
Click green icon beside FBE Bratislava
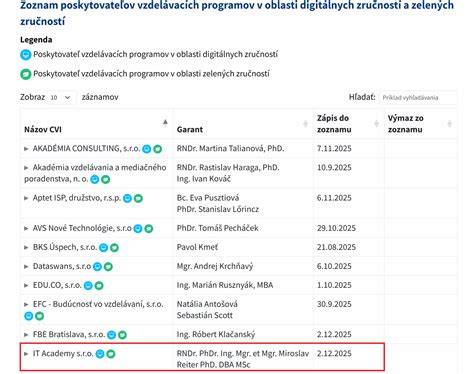pos(122,335)
